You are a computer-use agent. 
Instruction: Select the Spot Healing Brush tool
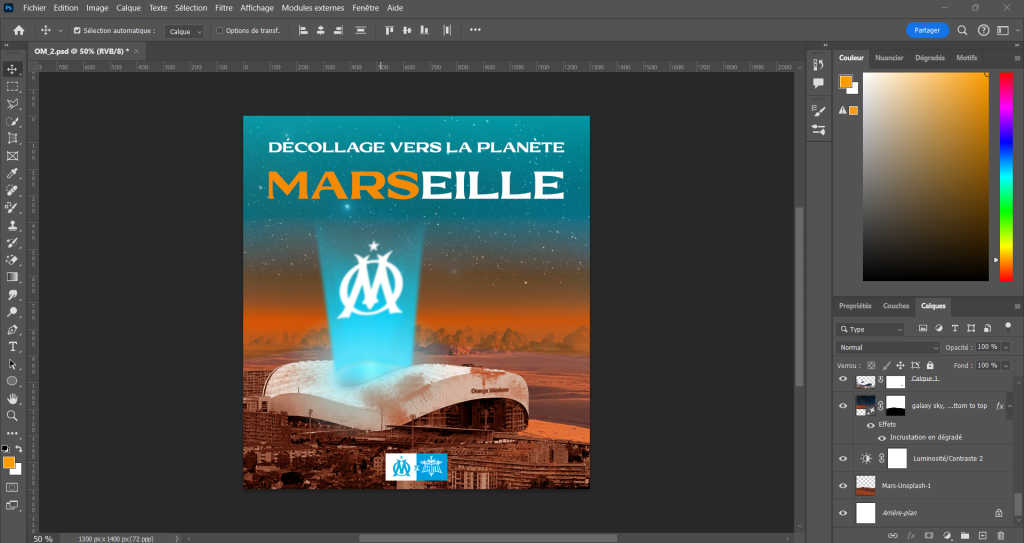click(x=12, y=191)
